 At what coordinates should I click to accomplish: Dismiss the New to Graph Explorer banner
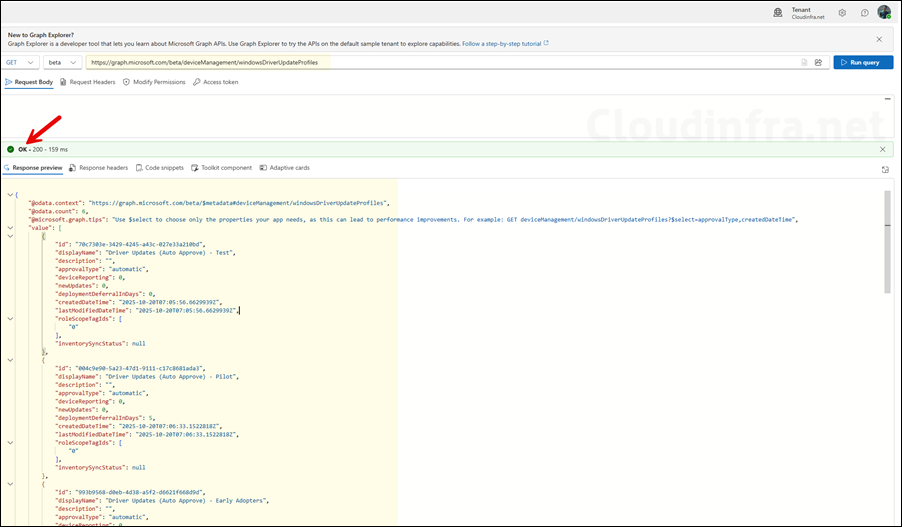(879, 39)
